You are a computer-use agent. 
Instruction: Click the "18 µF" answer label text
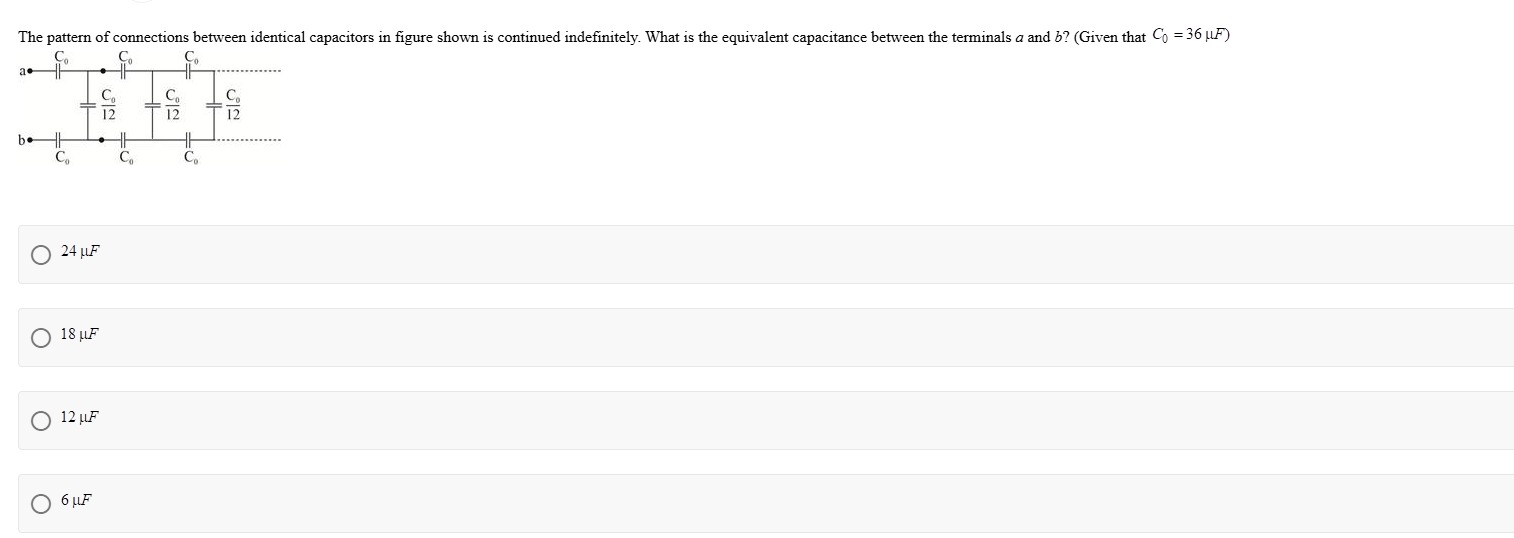coord(80,334)
